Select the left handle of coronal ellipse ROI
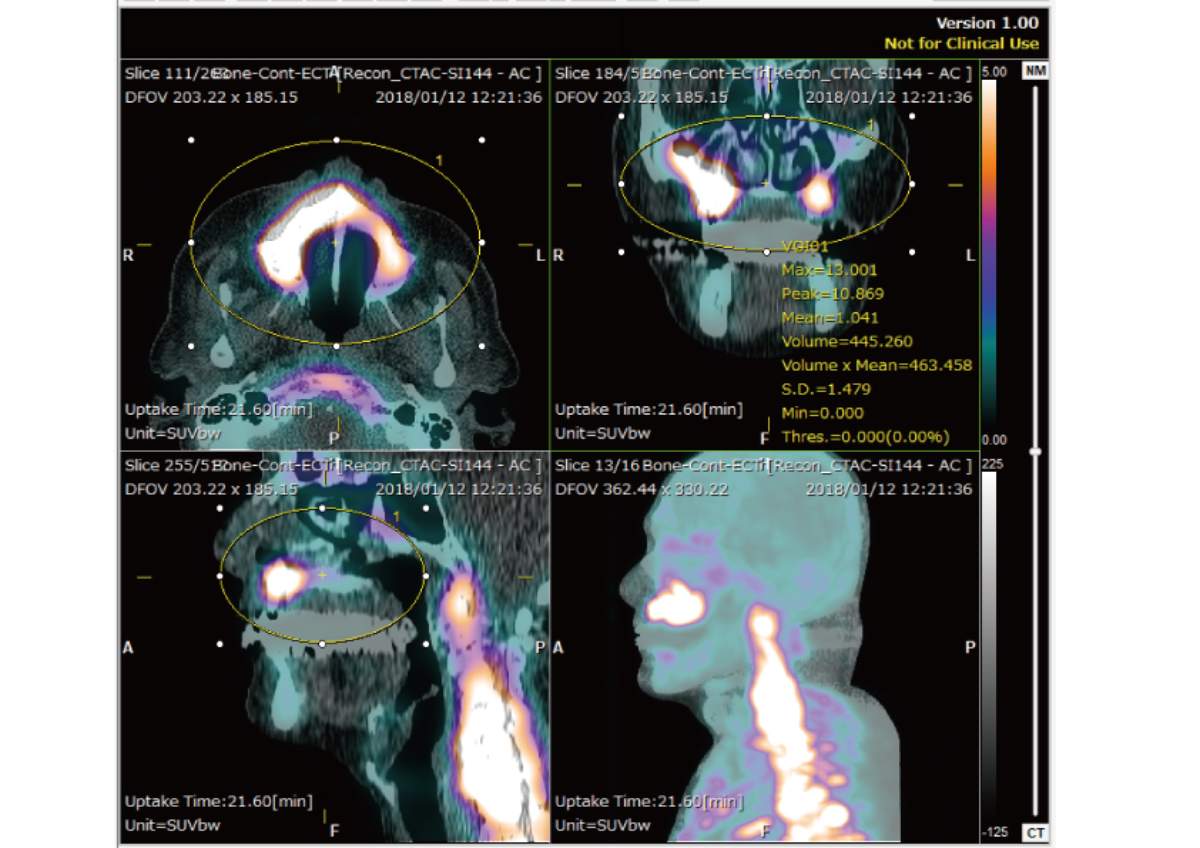Viewport: 1200px width, 848px height. tap(621, 184)
